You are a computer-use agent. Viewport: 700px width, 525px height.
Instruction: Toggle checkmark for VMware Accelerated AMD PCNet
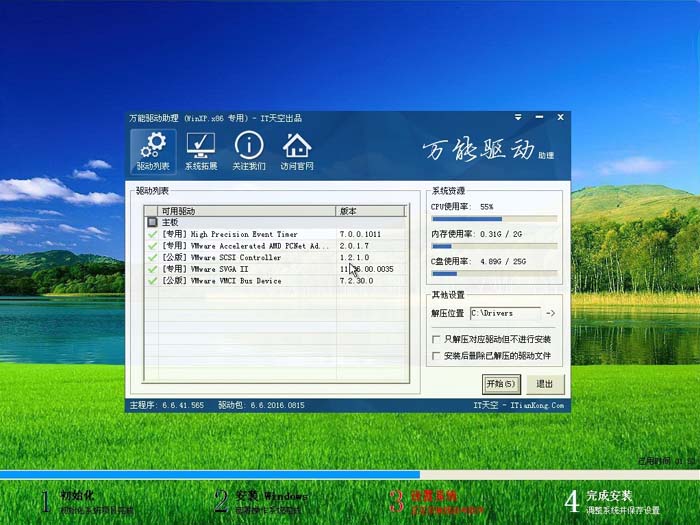[152, 246]
